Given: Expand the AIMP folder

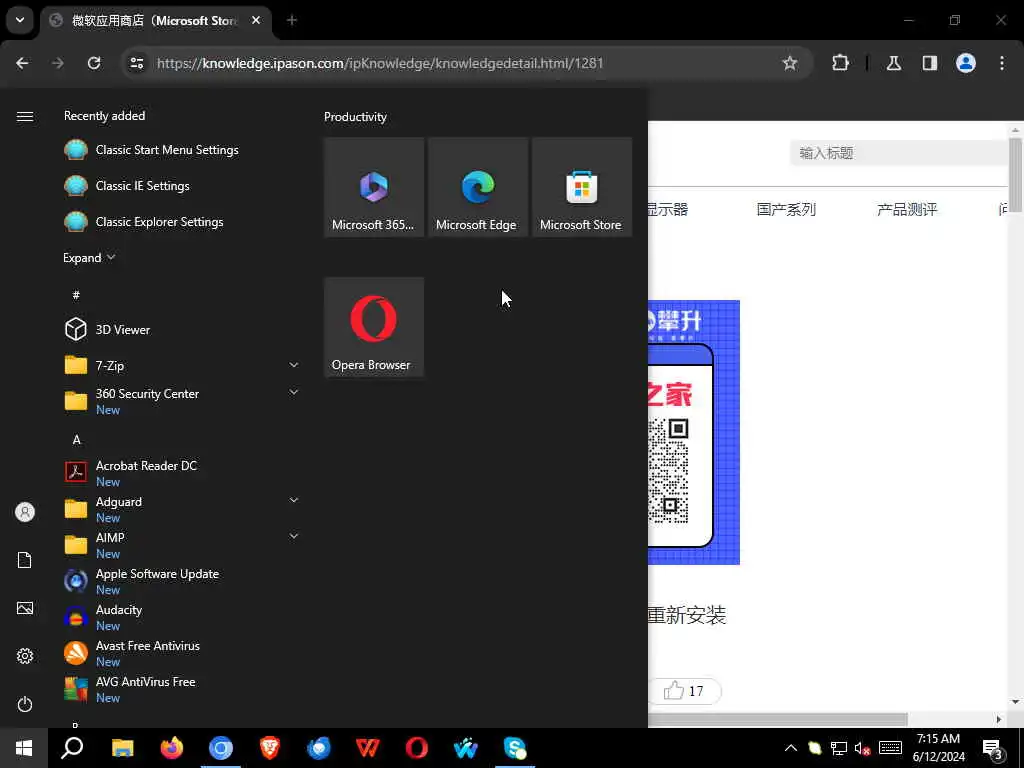Looking at the screenshot, I should coord(294,536).
